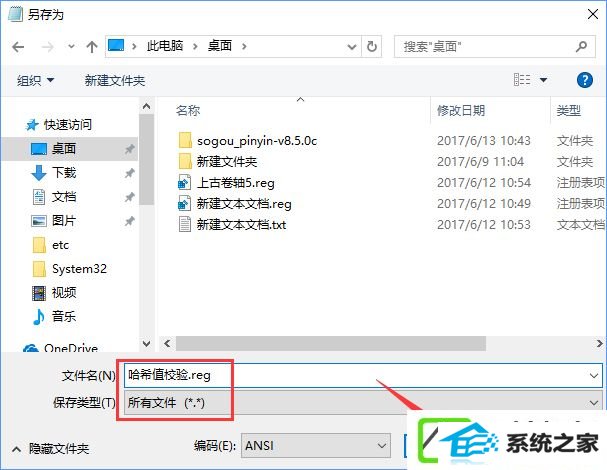
Task: Open the 下载 quick access folder
Action: coord(64,173)
